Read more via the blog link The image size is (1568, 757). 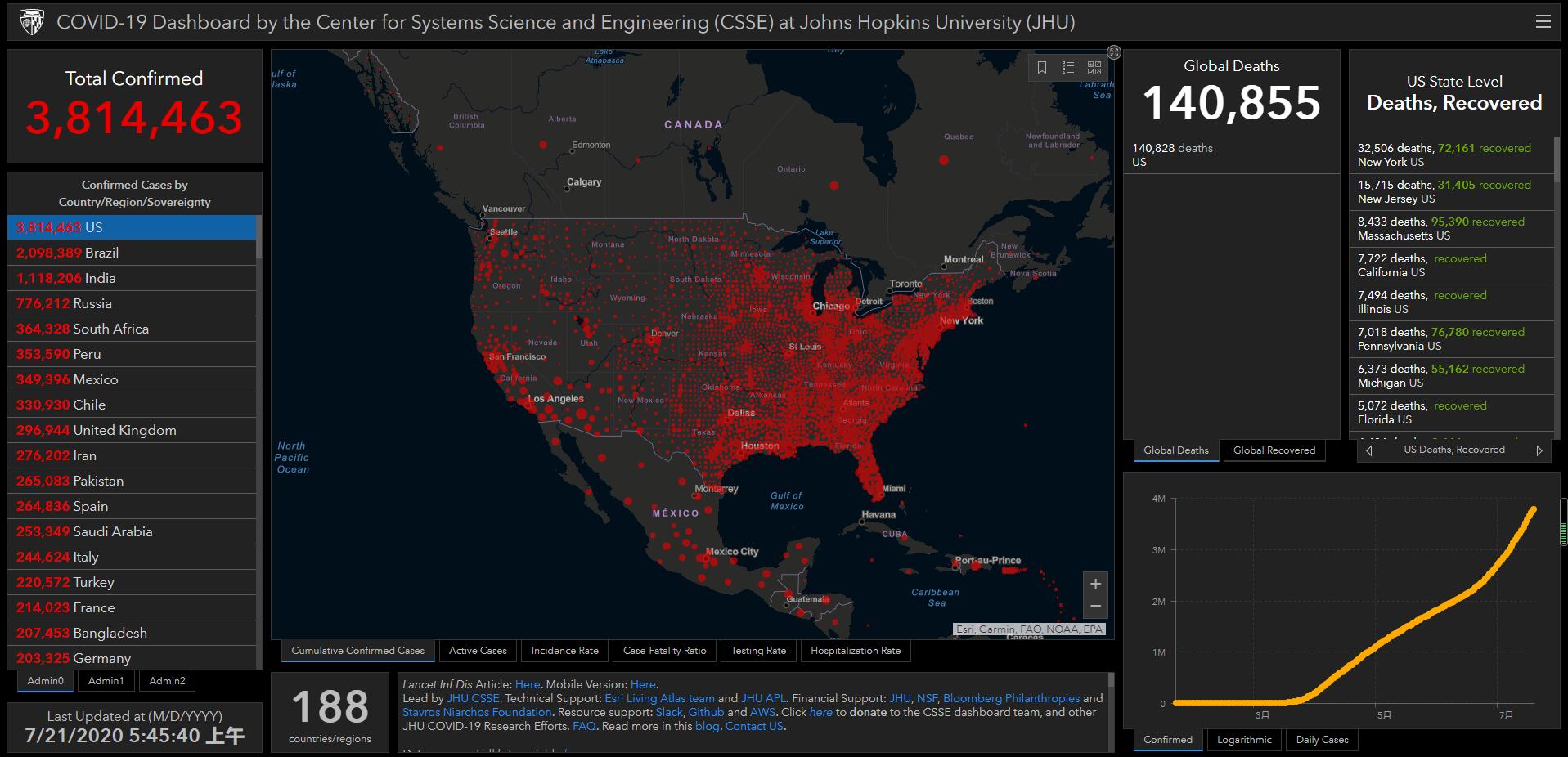(707, 726)
